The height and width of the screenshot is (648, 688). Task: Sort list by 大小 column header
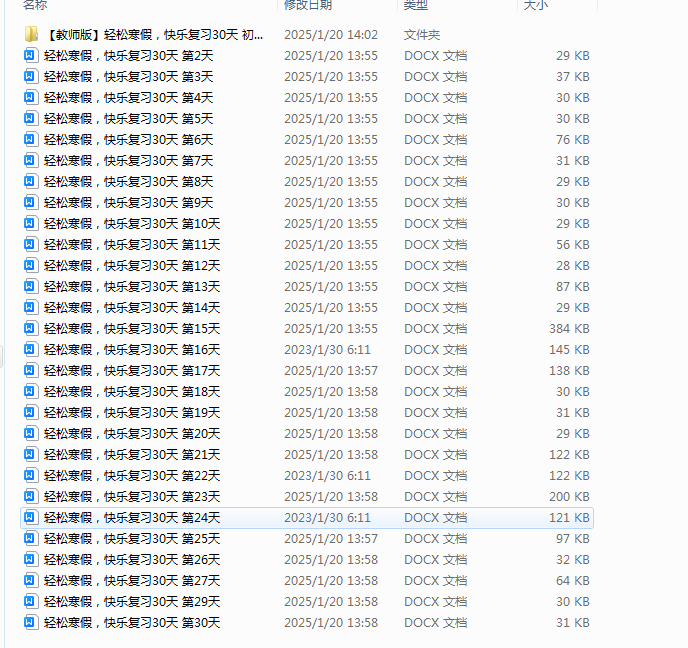pyautogui.click(x=535, y=5)
